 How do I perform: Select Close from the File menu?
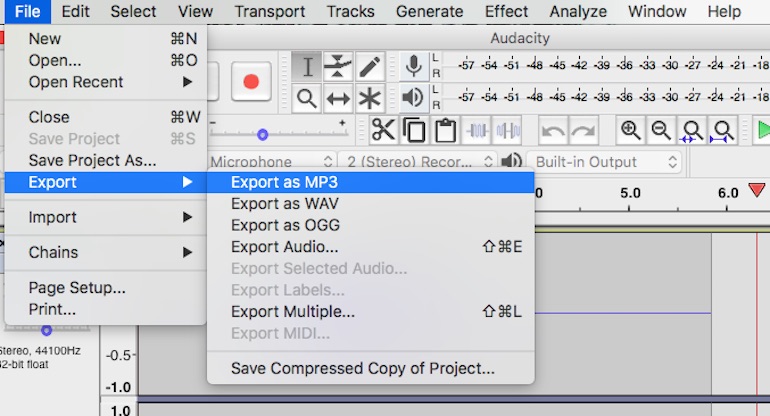[x=106, y=117]
